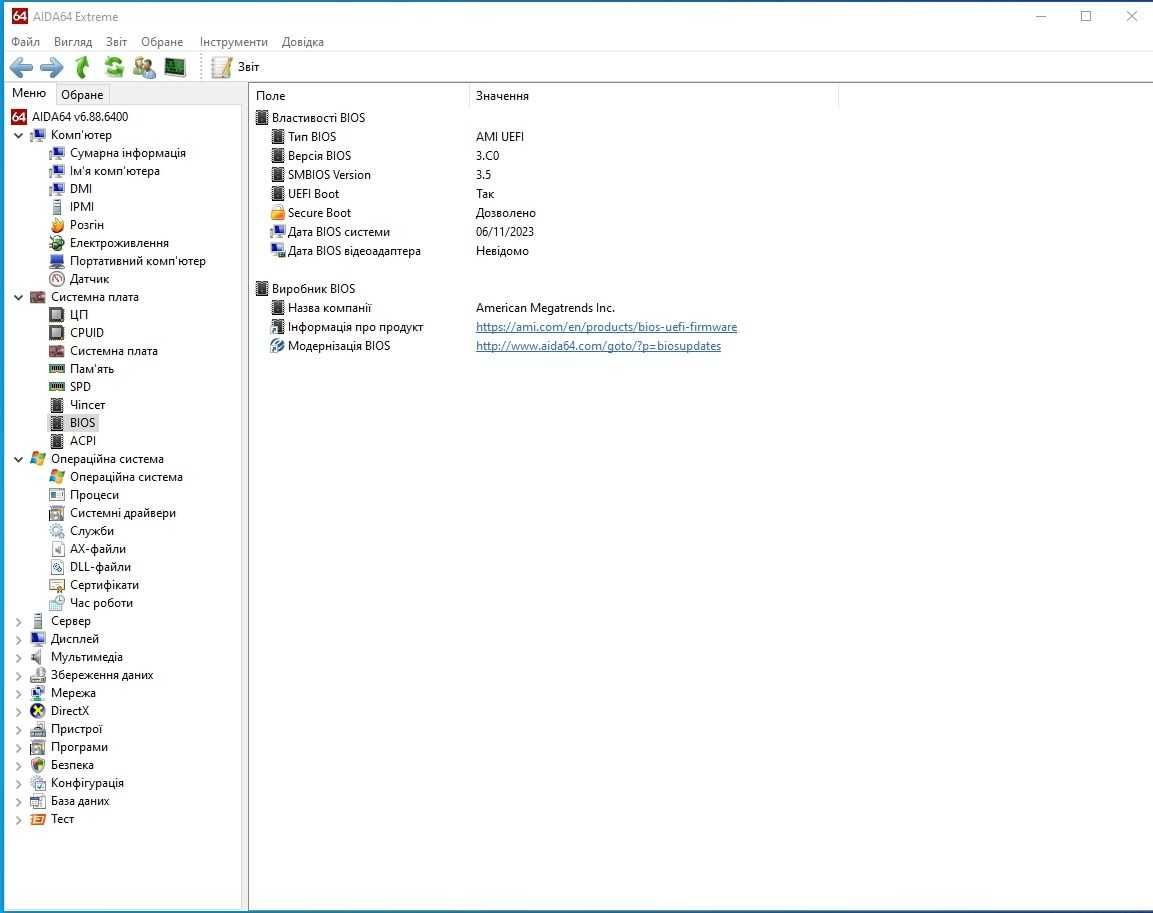Expand the Пристрої tree node
The width and height of the screenshot is (1153, 913).
(x=18, y=730)
